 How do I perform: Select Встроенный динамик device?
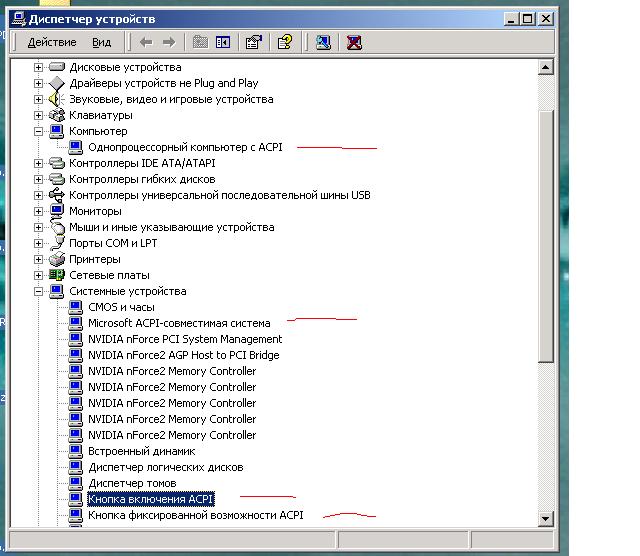click(x=142, y=451)
